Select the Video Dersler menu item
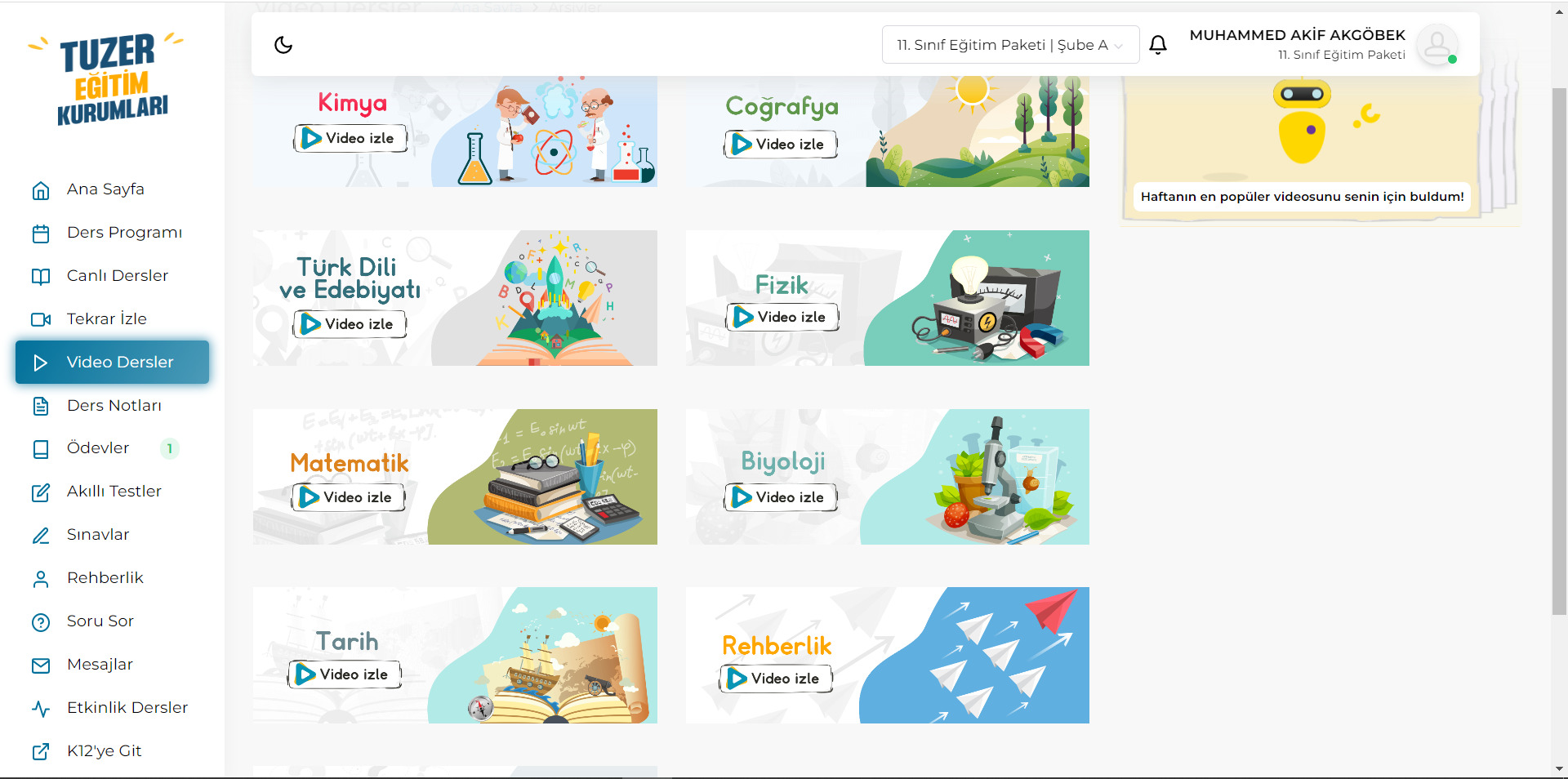This screenshot has height=779, width=1568. [x=112, y=362]
